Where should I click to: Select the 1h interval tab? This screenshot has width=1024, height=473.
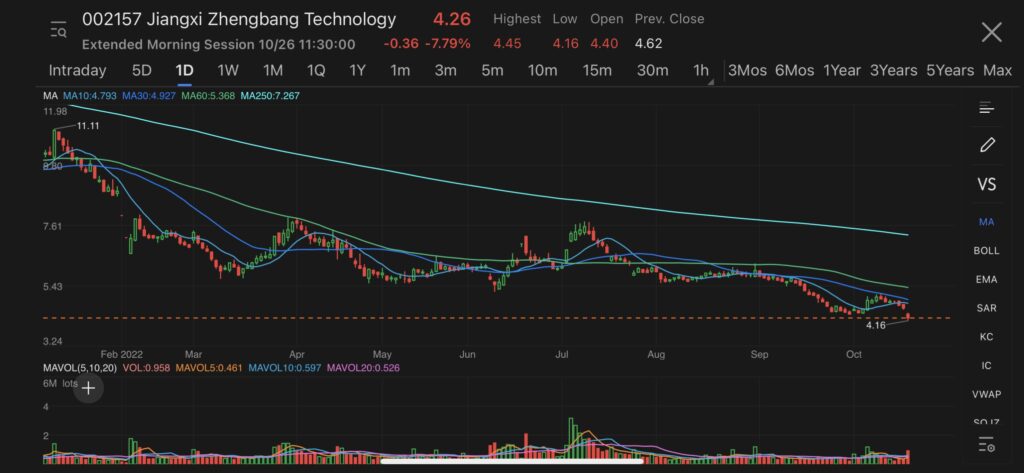point(701,71)
